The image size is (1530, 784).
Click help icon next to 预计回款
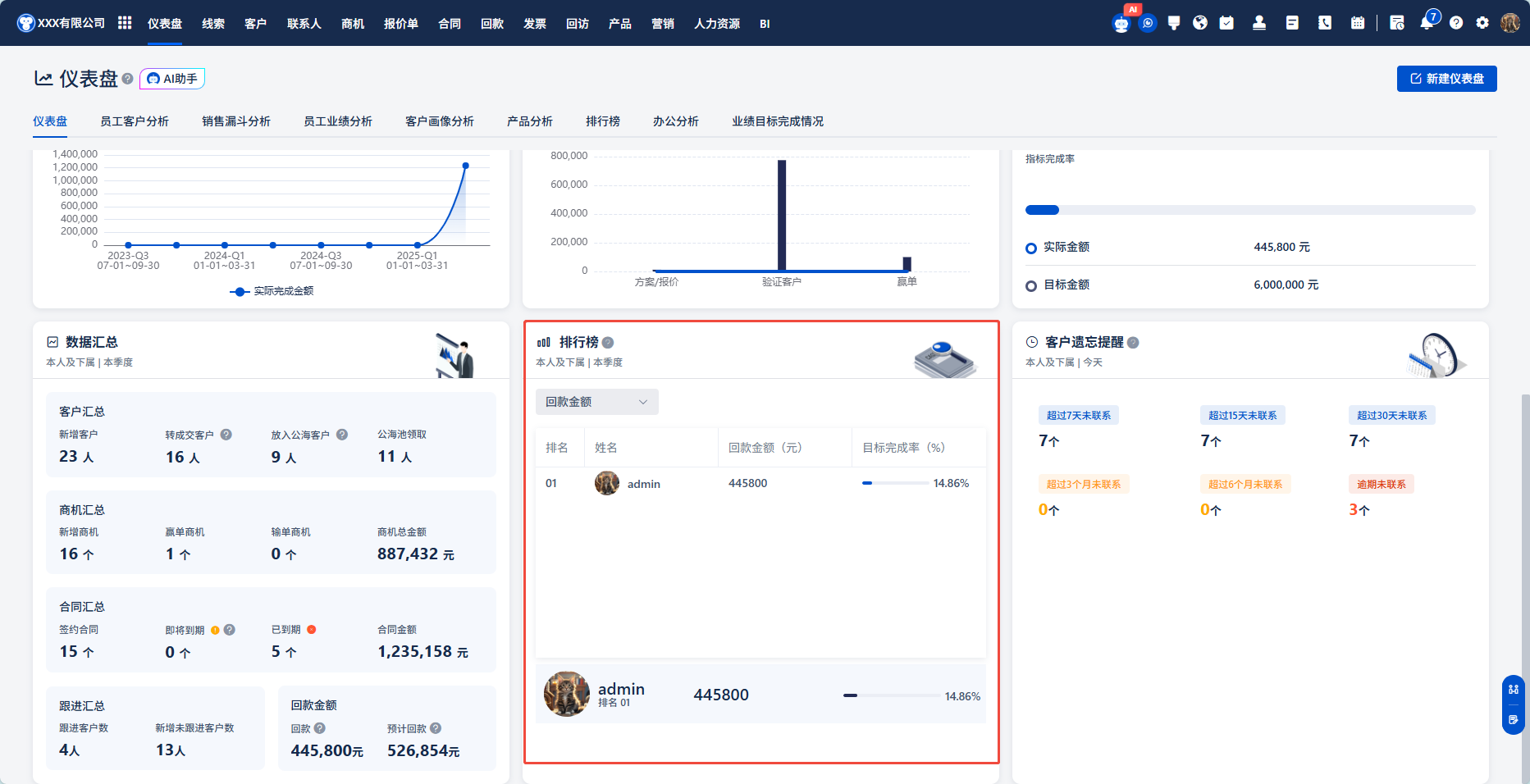pos(436,728)
